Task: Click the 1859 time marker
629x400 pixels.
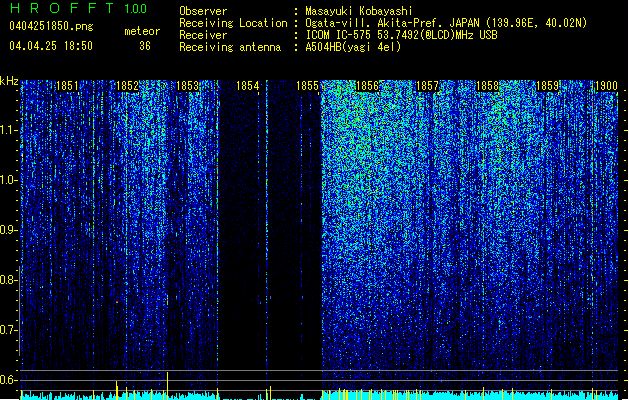Action: pos(548,86)
